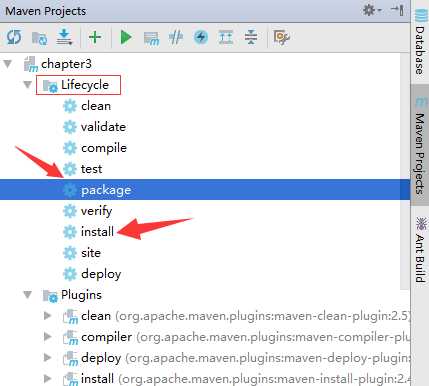Image resolution: width=429 pixels, height=386 pixels.
Task: Click the Ant Build spider icon
Action: coord(421,223)
